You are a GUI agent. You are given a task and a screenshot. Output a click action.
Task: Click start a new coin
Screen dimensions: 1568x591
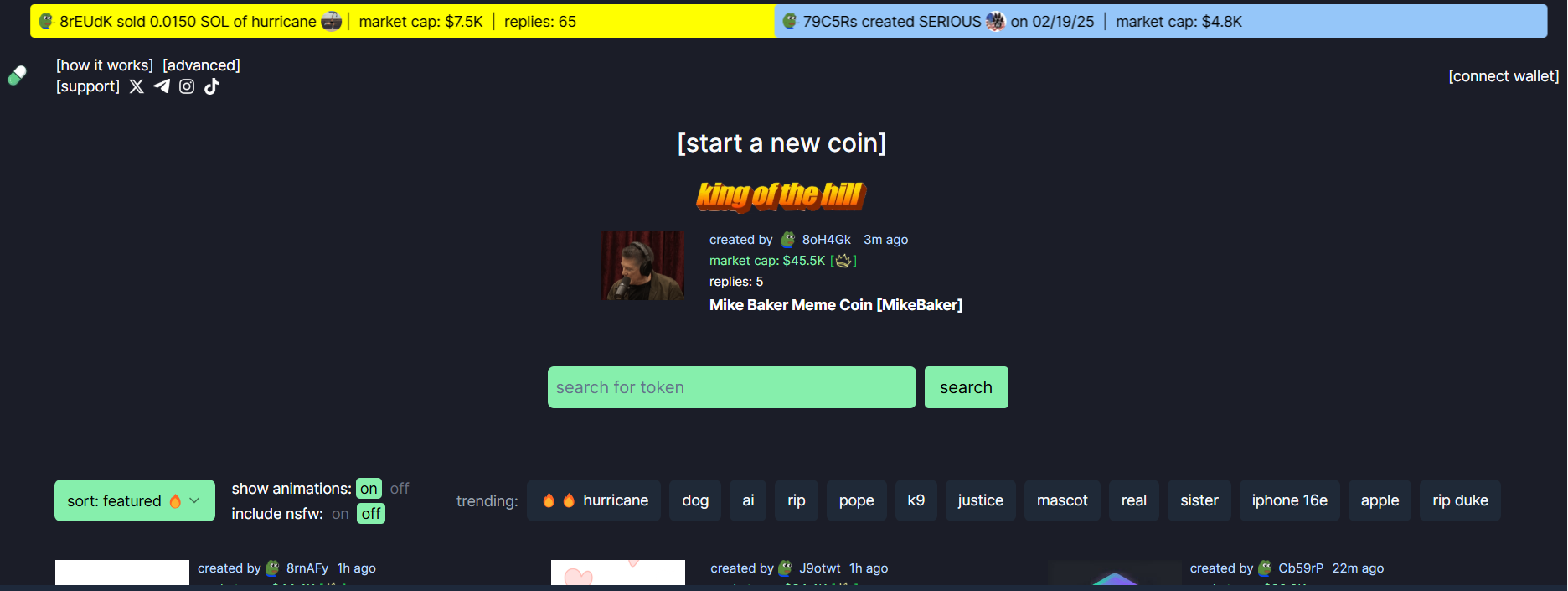tap(781, 143)
